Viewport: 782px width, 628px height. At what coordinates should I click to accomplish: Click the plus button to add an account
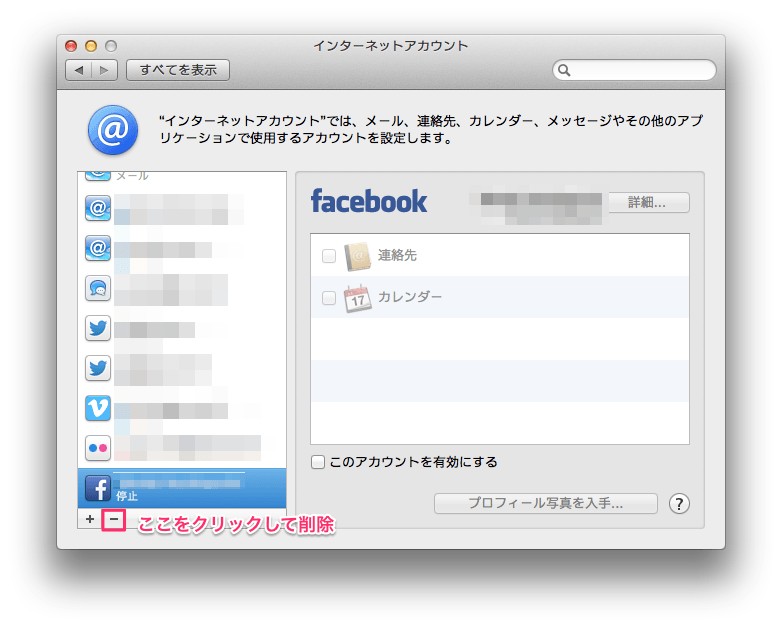[x=90, y=519]
